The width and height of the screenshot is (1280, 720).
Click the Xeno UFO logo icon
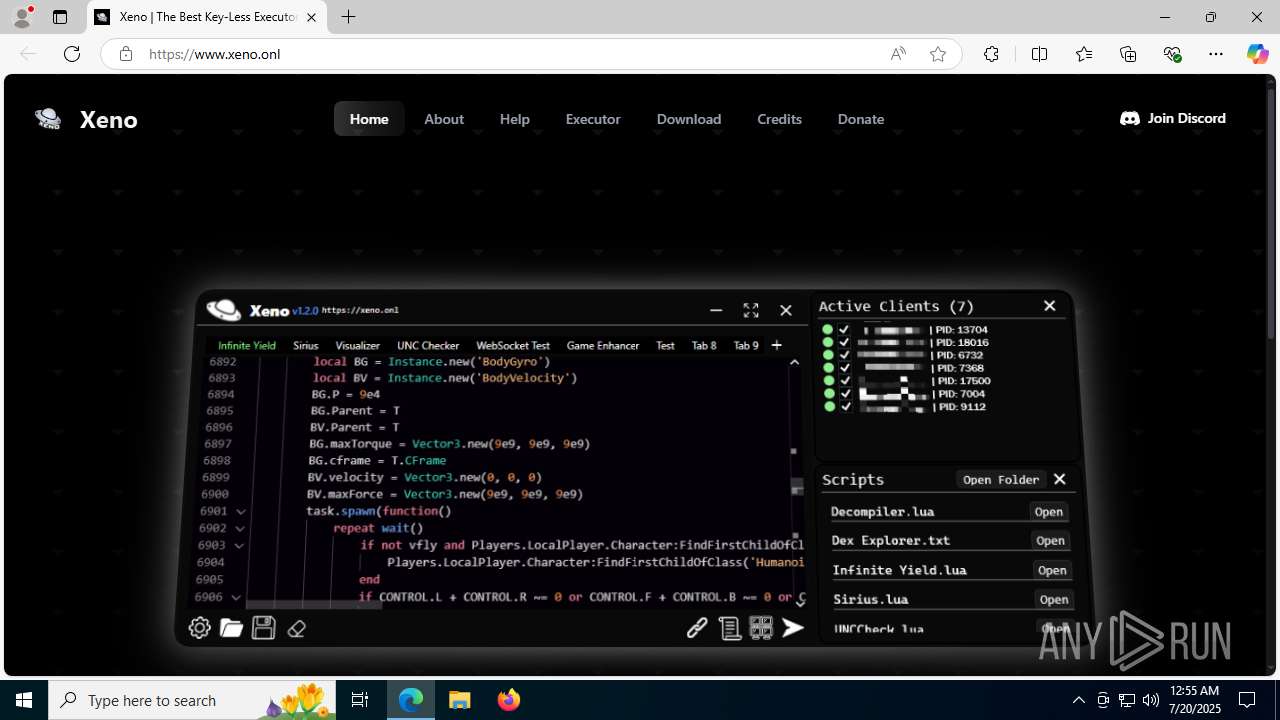48,119
